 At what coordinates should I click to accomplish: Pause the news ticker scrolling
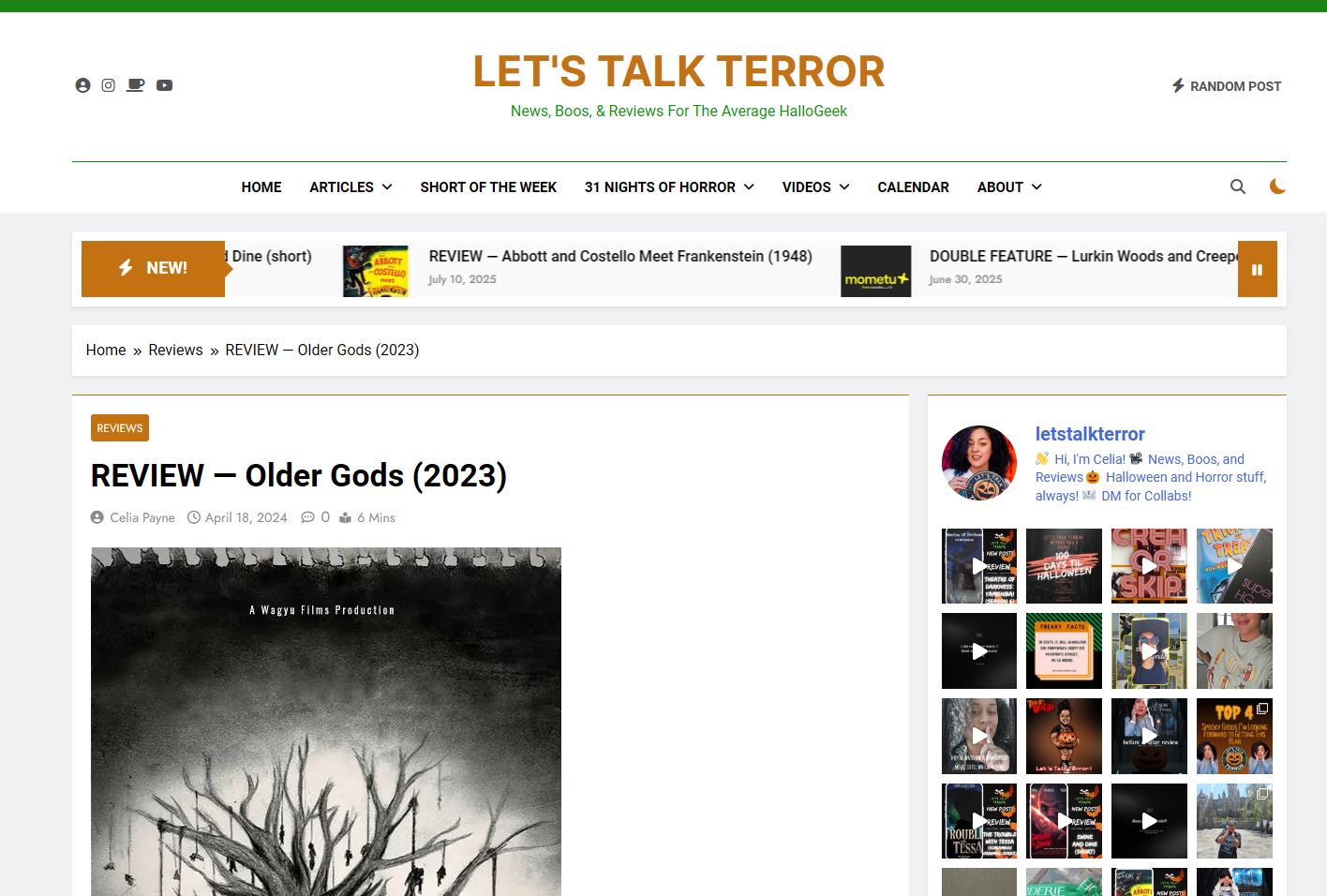1257,270
